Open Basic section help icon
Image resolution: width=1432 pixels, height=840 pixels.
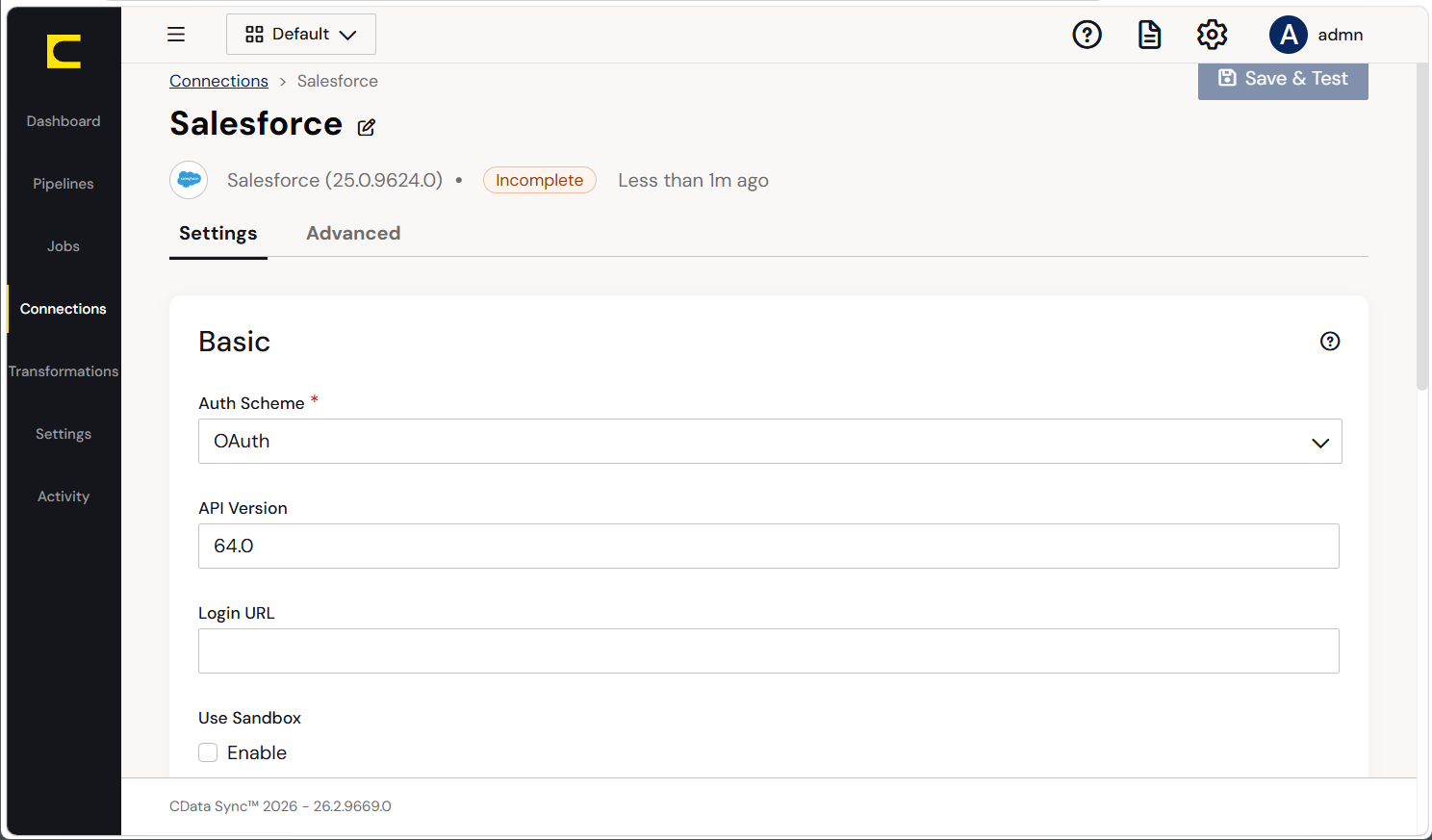(1330, 342)
